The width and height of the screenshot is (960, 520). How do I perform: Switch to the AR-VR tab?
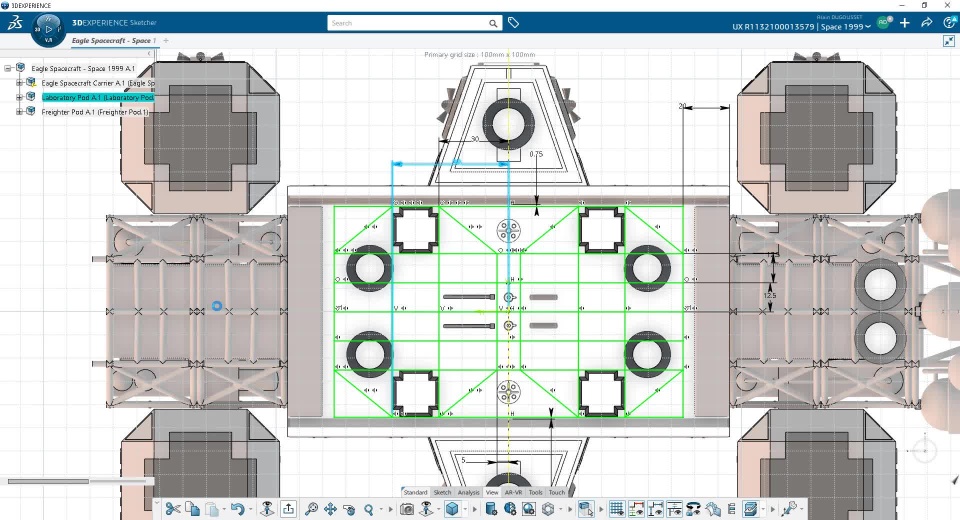pyautogui.click(x=513, y=492)
